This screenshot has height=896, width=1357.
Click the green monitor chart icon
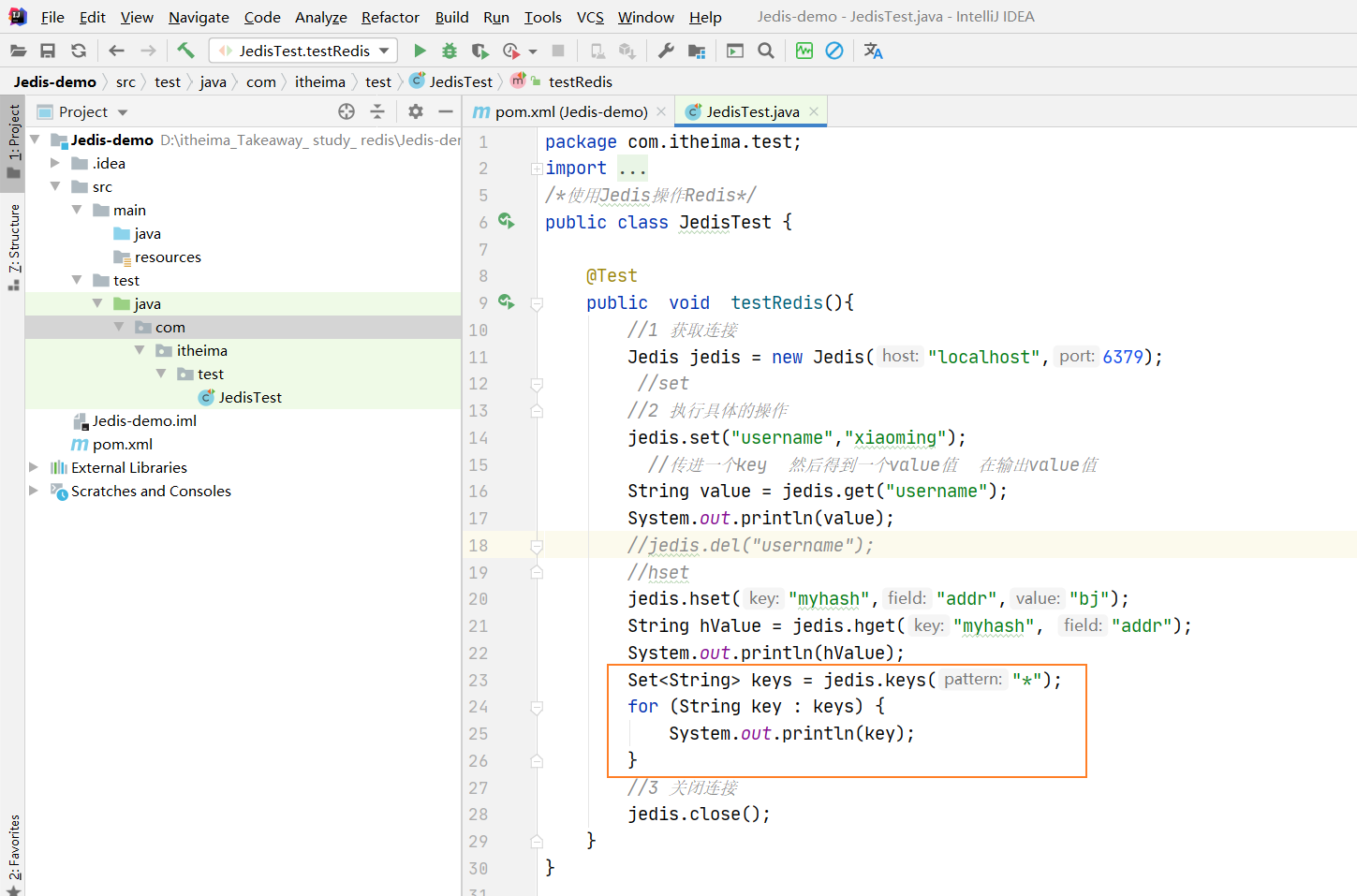(804, 51)
